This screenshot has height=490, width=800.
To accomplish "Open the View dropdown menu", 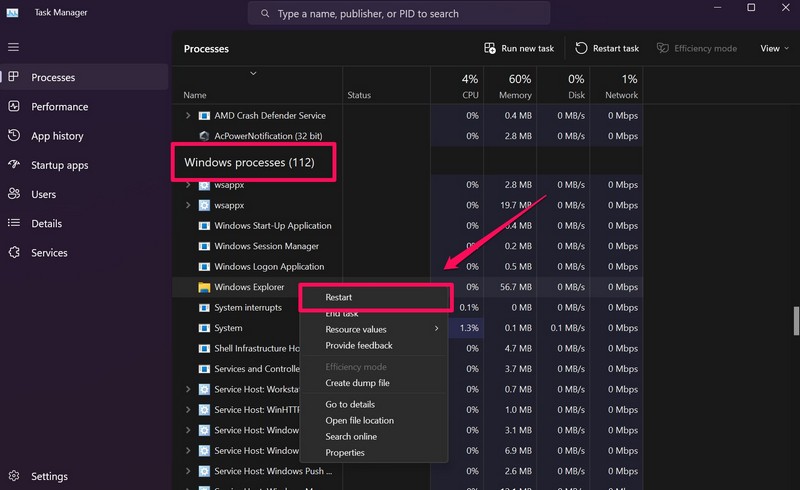I will [775, 48].
